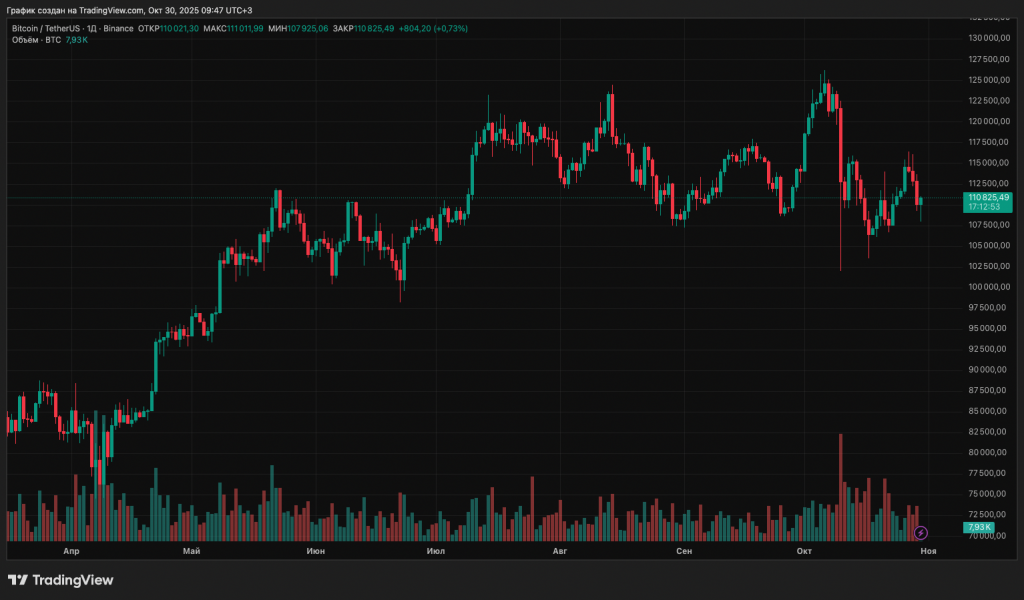This screenshot has height=600, width=1024.
Task: Click the Сен label on the time axis
Action: click(684, 551)
